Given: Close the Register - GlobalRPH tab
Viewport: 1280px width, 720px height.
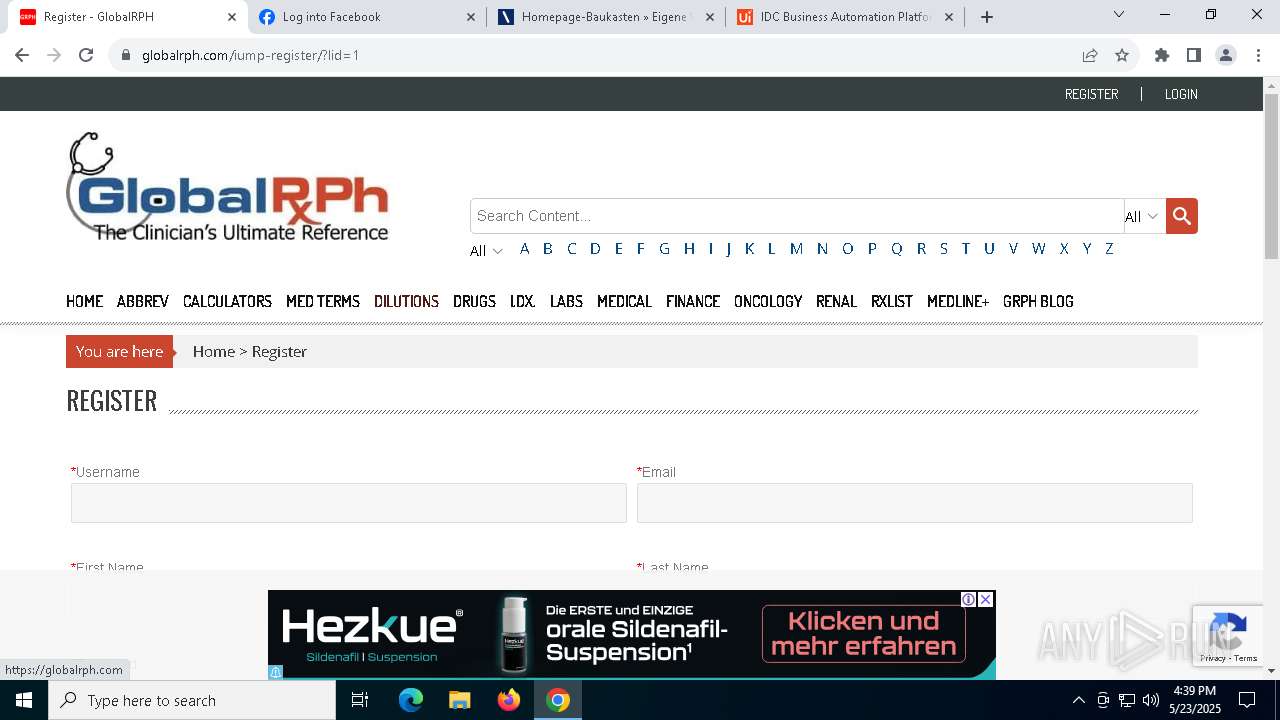Looking at the screenshot, I should click(232, 17).
